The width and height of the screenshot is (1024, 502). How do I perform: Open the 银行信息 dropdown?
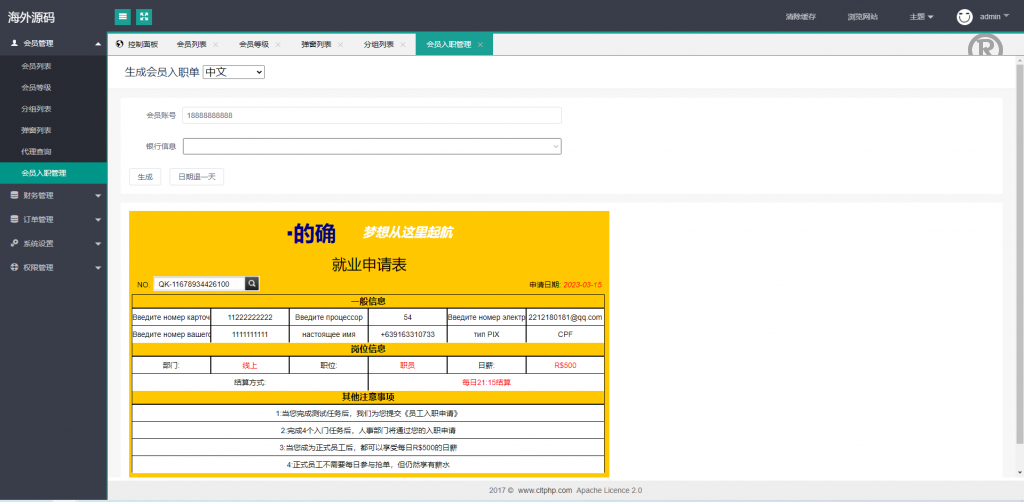371,147
